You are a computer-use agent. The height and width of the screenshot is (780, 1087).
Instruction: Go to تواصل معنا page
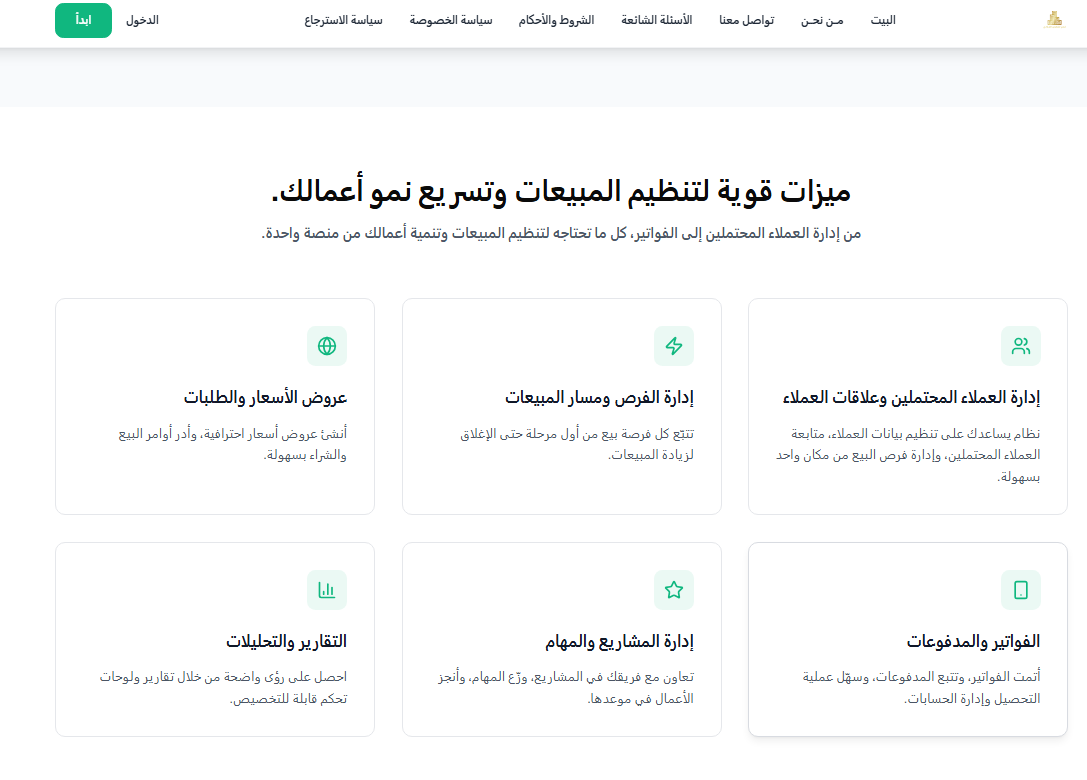coord(747,20)
